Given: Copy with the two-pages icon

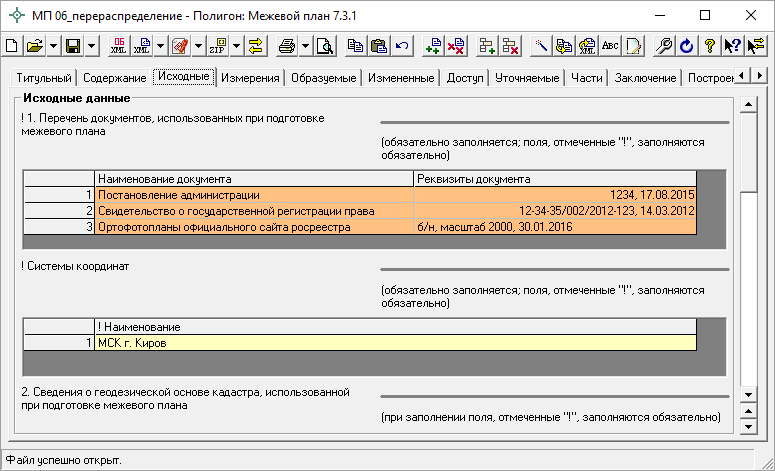Looking at the screenshot, I should point(355,46).
